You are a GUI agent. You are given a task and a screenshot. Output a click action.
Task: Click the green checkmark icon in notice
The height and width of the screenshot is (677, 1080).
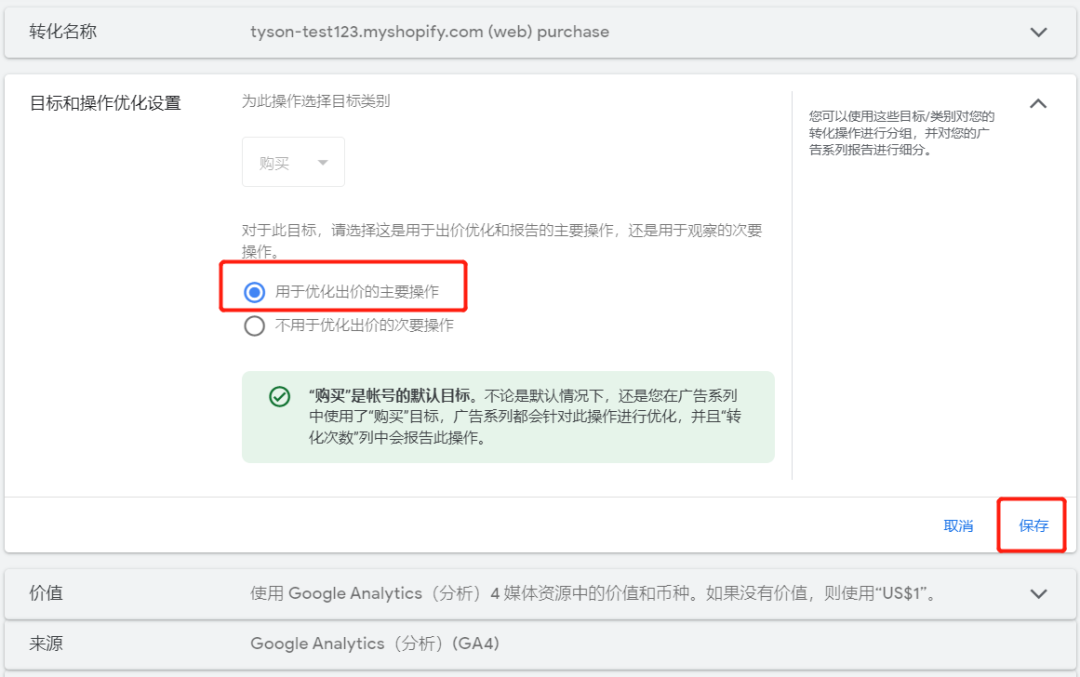point(280,397)
